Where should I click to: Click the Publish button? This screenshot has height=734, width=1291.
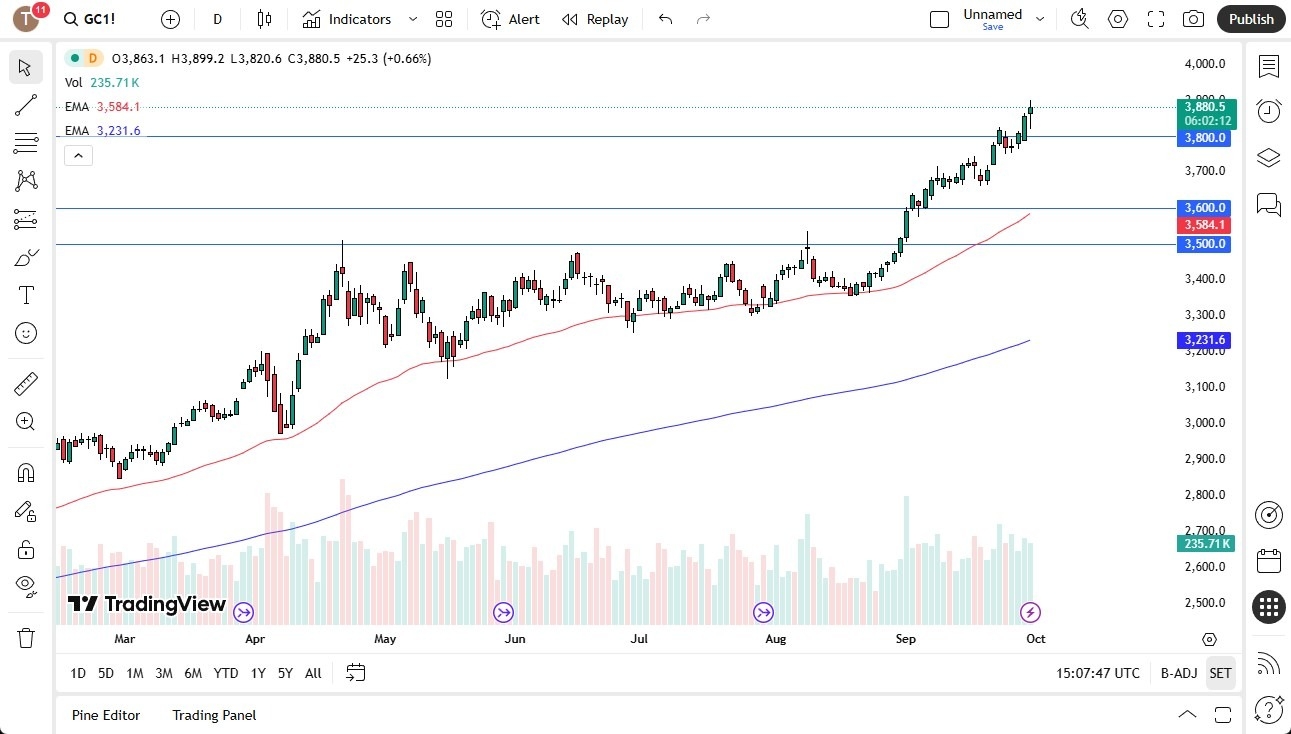tap(1250, 19)
